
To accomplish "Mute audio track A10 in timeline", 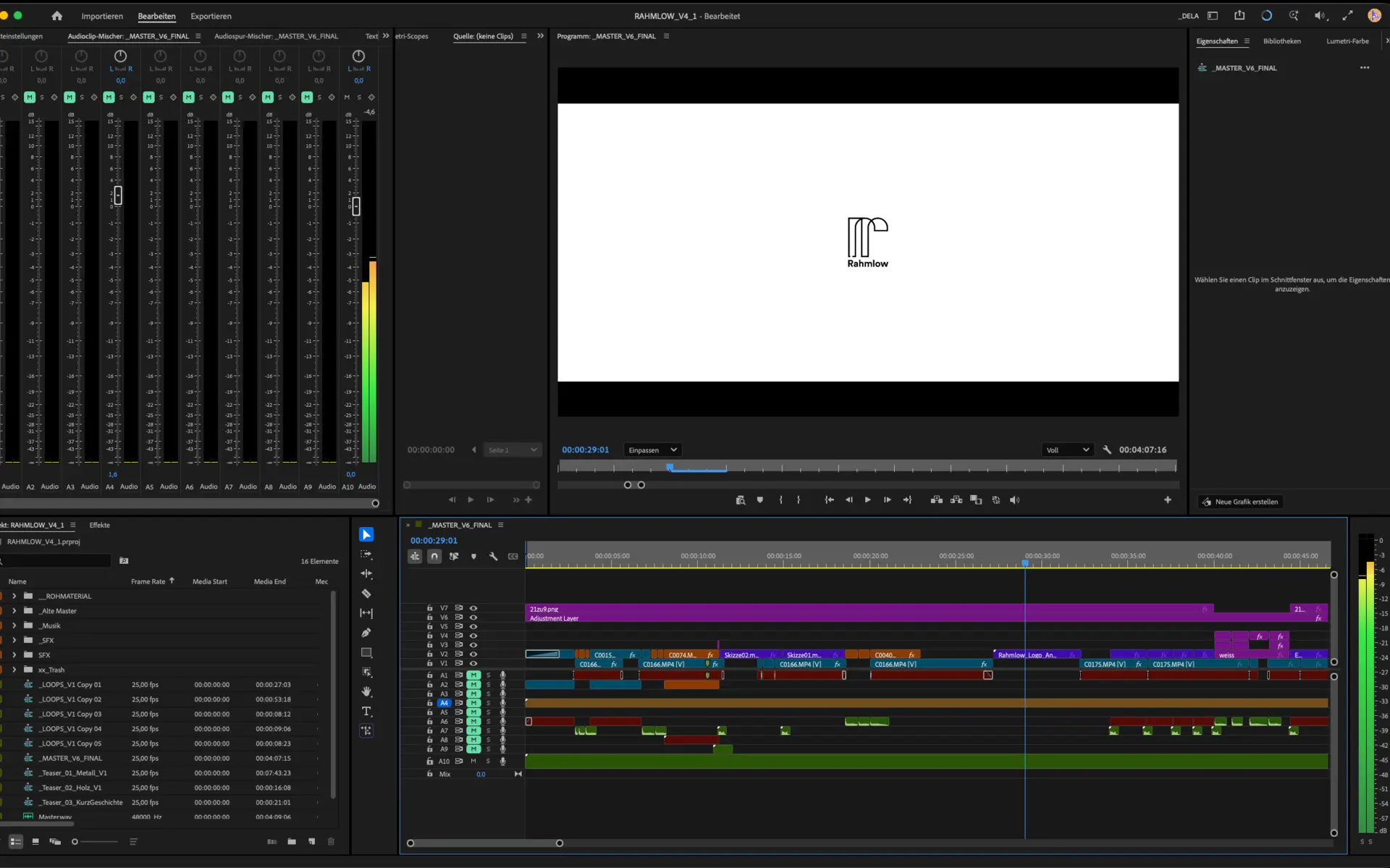I will pos(473,761).
